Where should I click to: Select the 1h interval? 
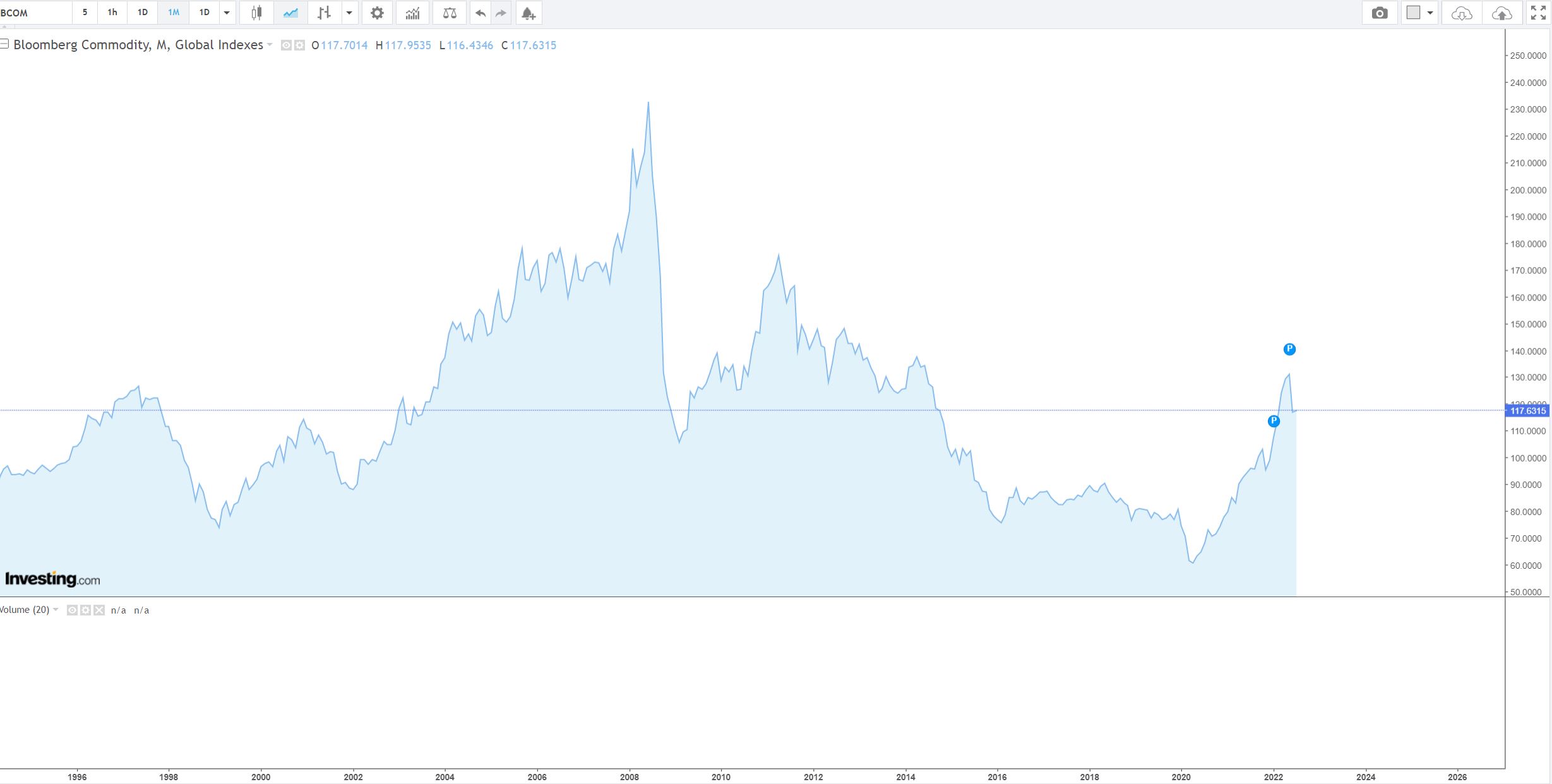[x=112, y=13]
